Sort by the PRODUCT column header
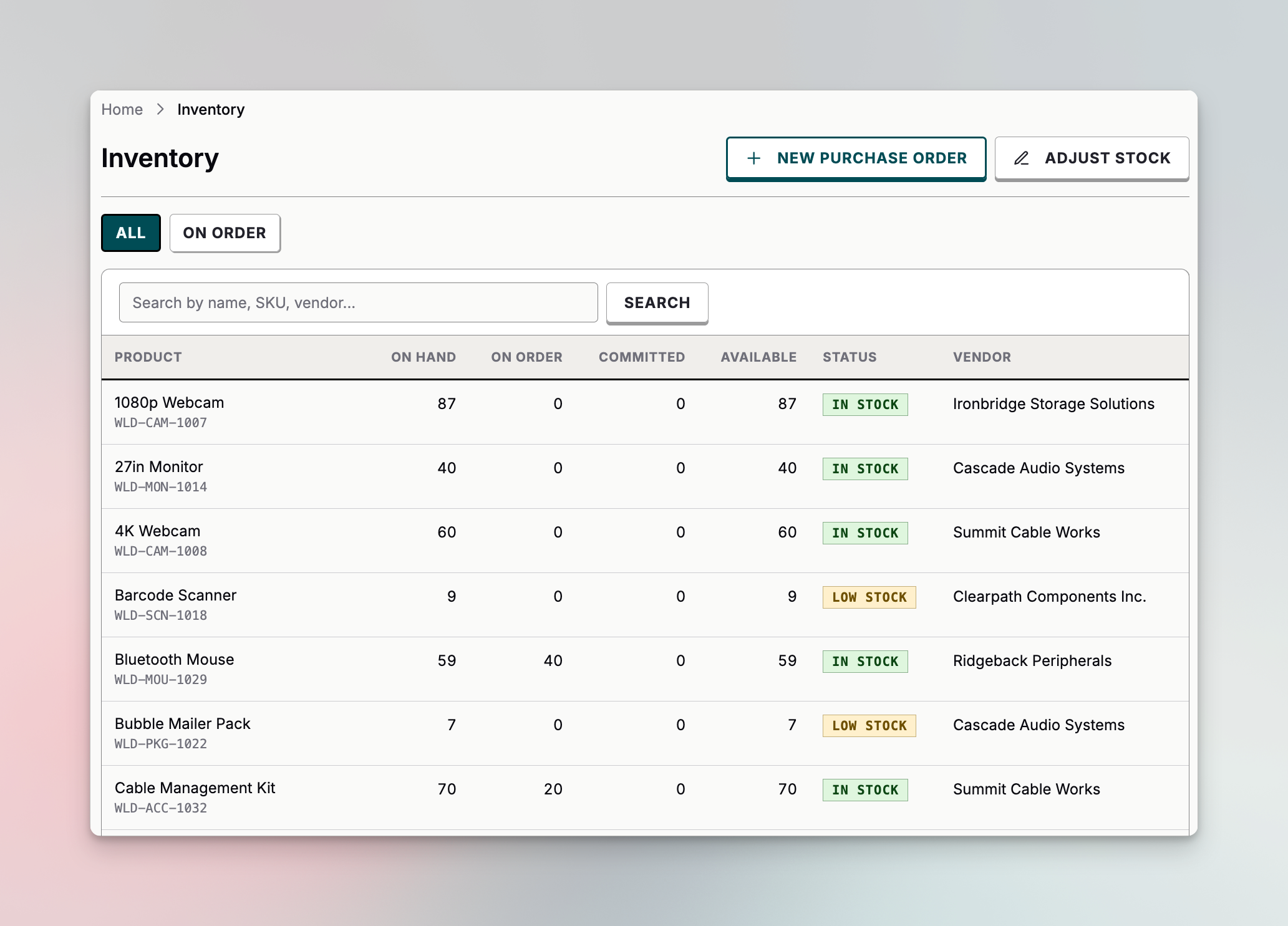Viewport: 1288px width, 926px height. coord(148,357)
